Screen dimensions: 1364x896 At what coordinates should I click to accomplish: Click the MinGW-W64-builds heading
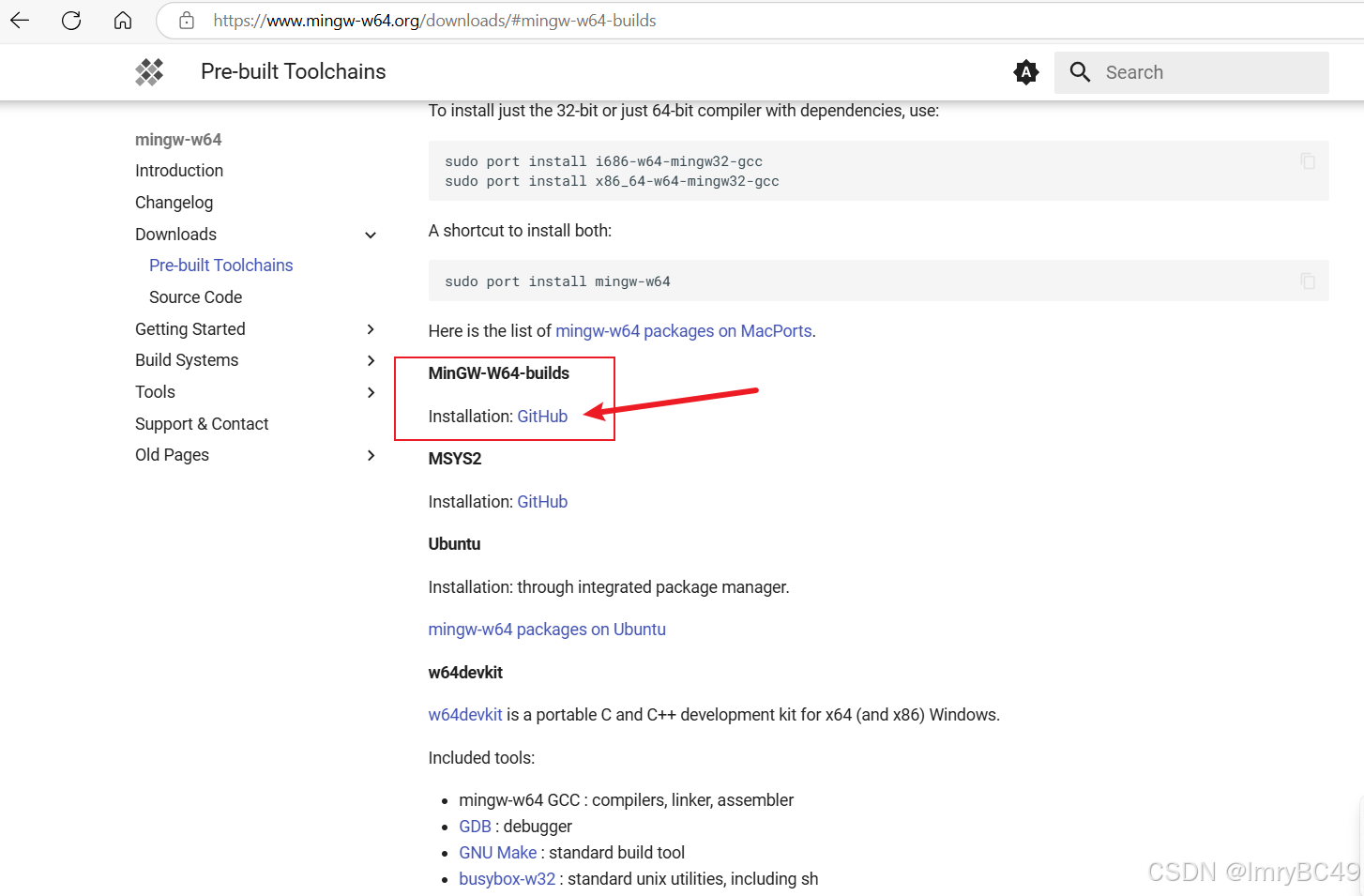499,373
